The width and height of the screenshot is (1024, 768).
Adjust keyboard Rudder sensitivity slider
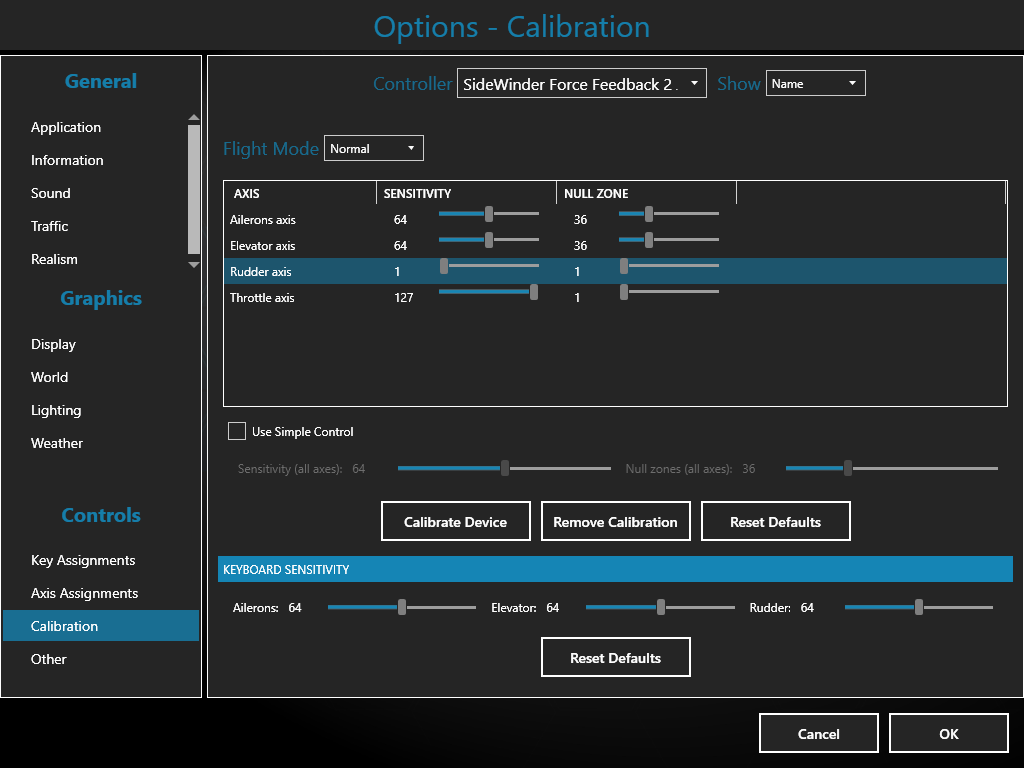pos(919,607)
